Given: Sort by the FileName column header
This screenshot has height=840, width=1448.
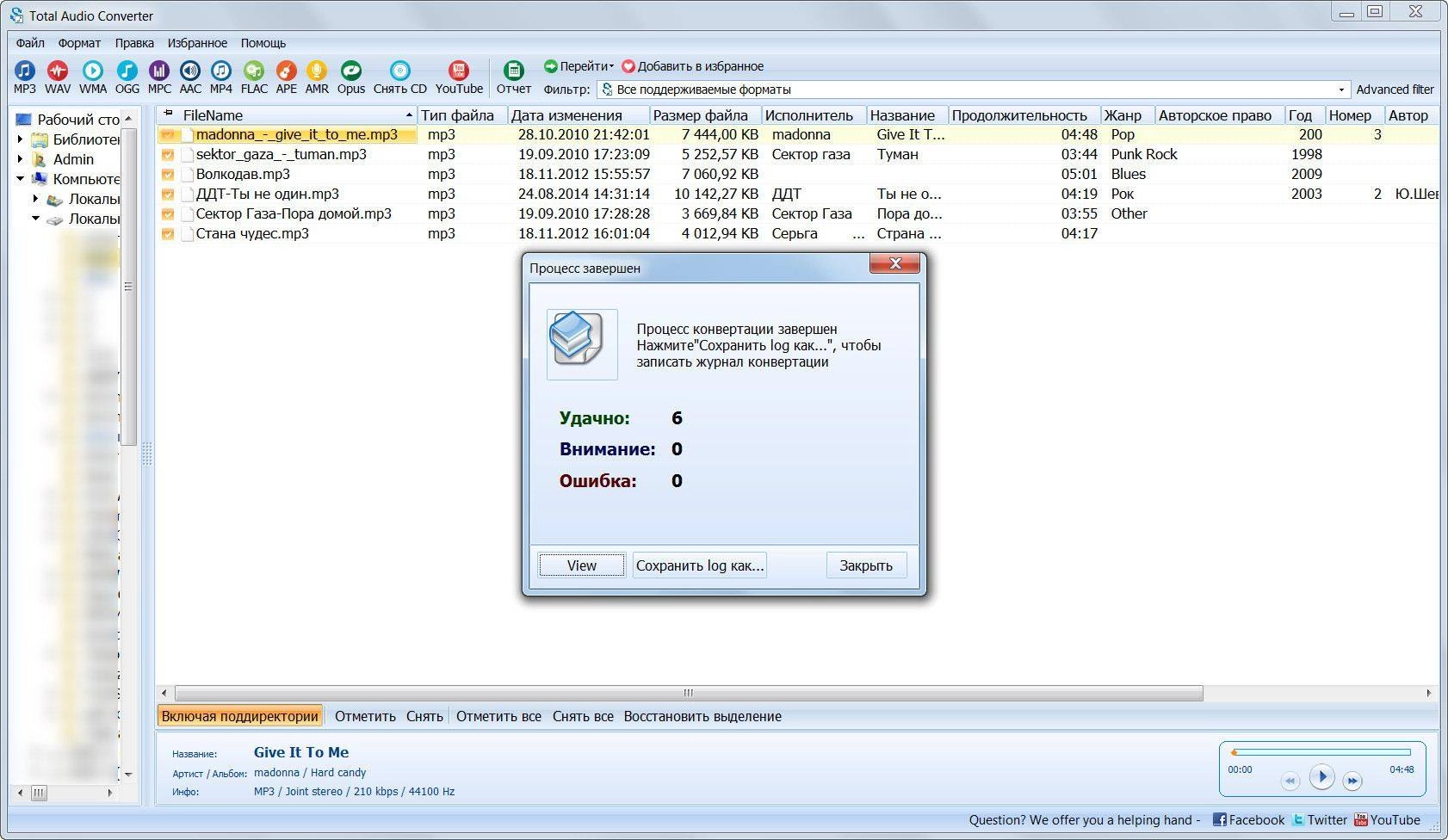Looking at the screenshot, I should click(x=288, y=115).
